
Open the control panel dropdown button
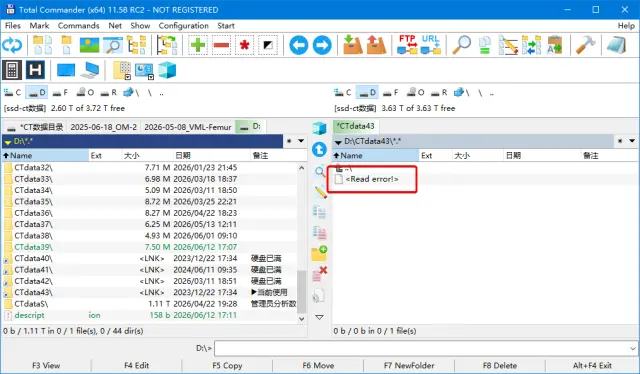[144, 71]
